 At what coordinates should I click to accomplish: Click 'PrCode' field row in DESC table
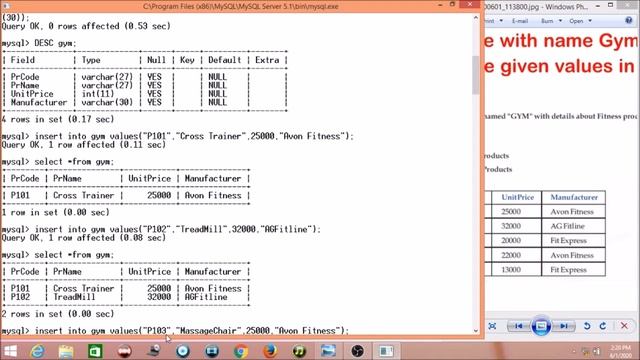tap(25, 77)
